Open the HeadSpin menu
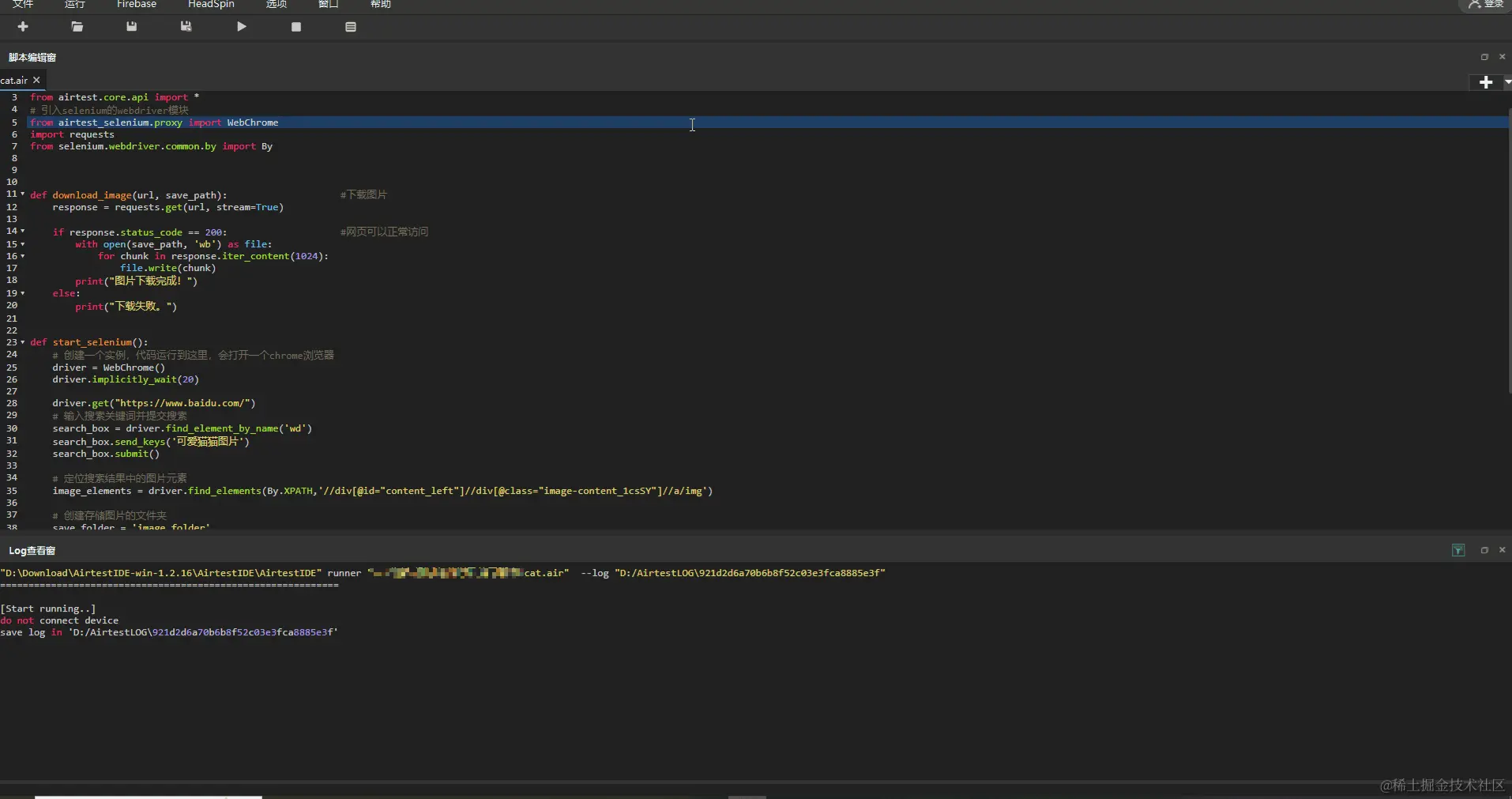The height and width of the screenshot is (799, 1512). [211, 4]
